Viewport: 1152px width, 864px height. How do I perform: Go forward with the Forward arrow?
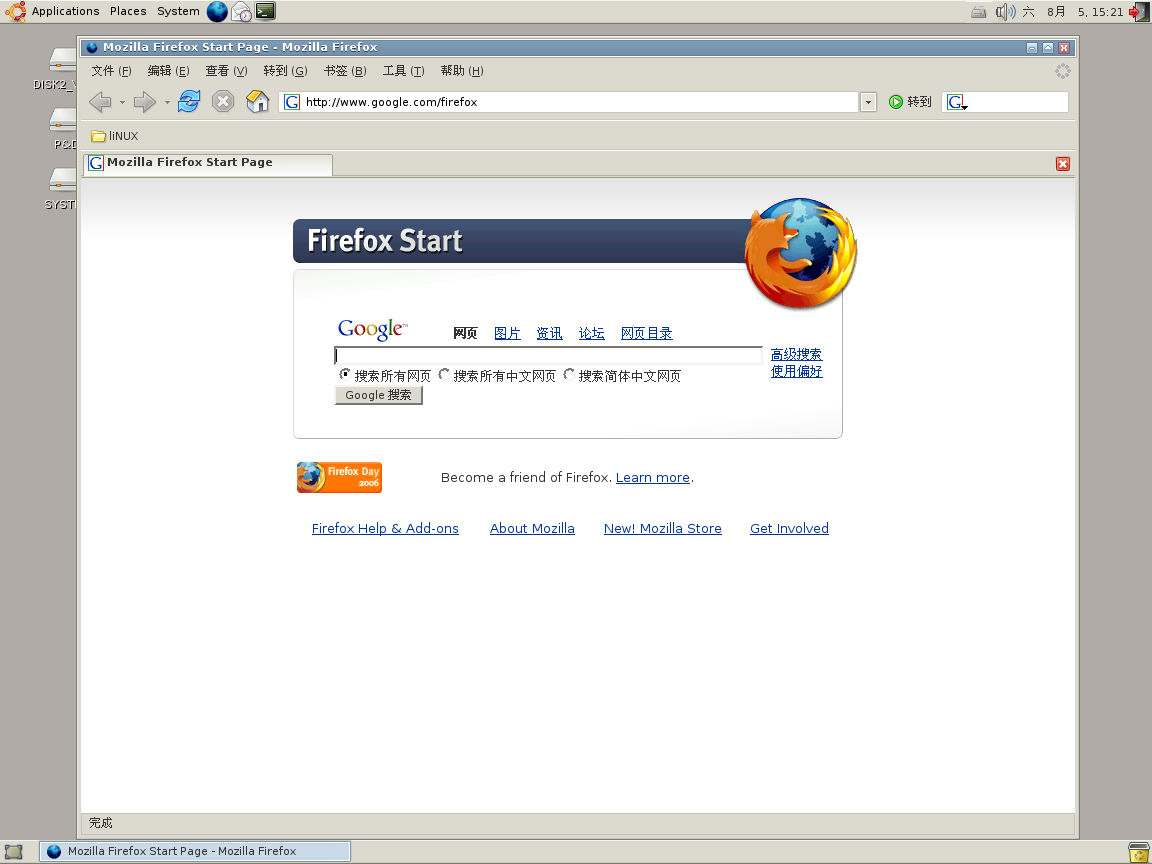coord(144,101)
